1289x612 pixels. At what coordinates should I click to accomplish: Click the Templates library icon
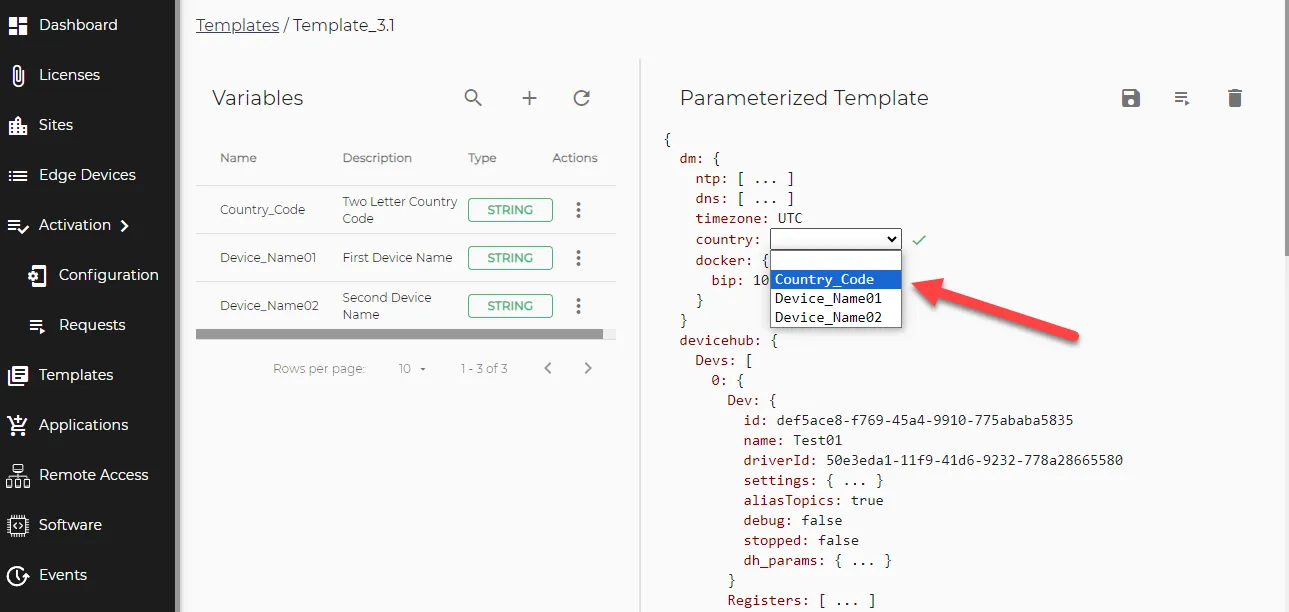[x=18, y=375]
